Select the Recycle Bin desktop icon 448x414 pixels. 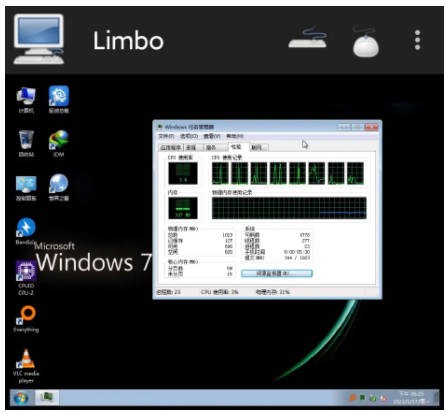26,144
